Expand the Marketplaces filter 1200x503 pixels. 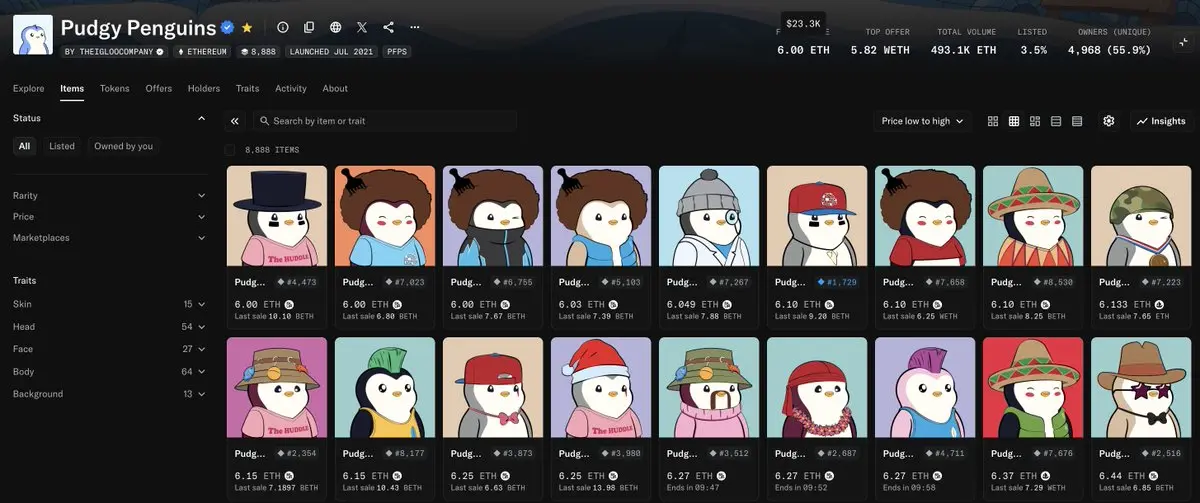(x=109, y=238)
